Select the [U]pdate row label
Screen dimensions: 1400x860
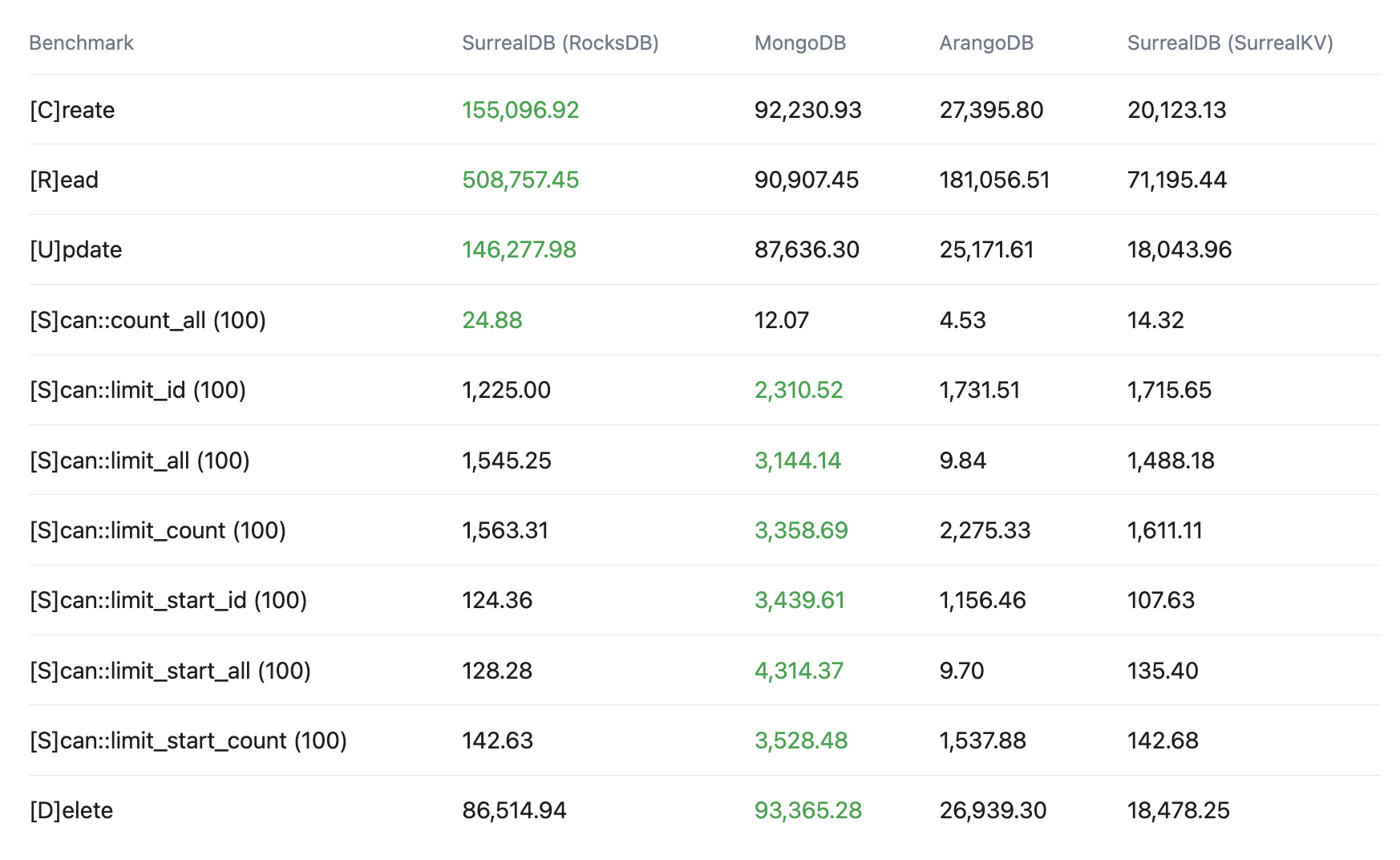(76, 249)
